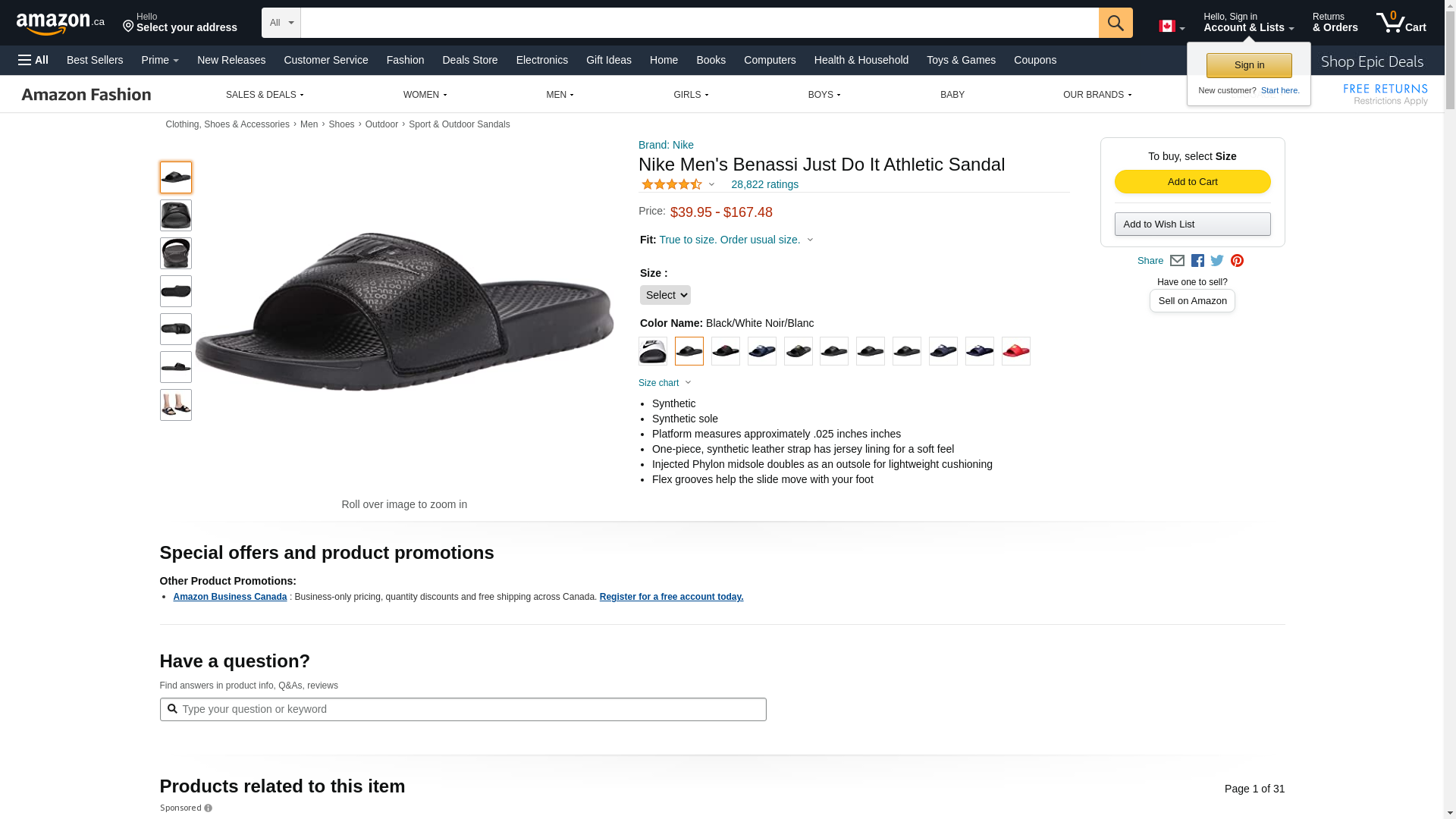This screenshot has width=1456, height=819.
Task: Click the Amazon.ca logo
Action: [60, 24]
